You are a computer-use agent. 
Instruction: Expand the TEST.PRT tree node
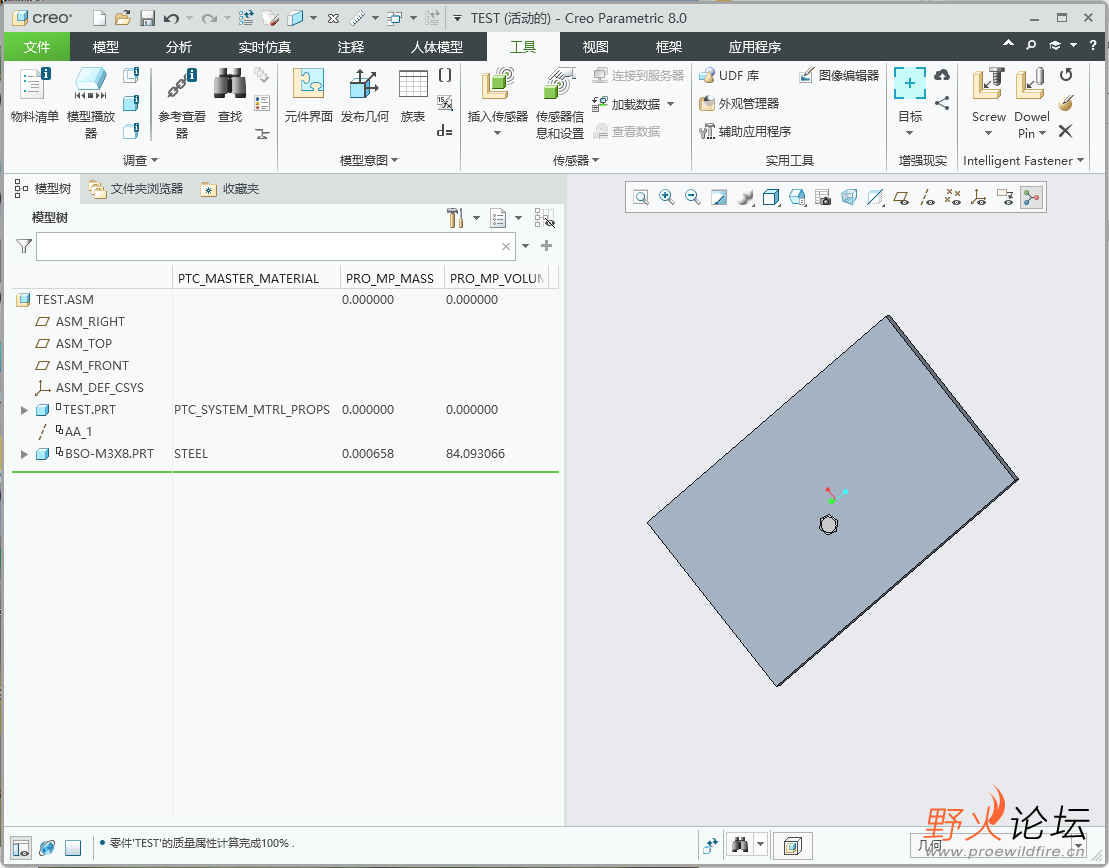click(24, 410)
